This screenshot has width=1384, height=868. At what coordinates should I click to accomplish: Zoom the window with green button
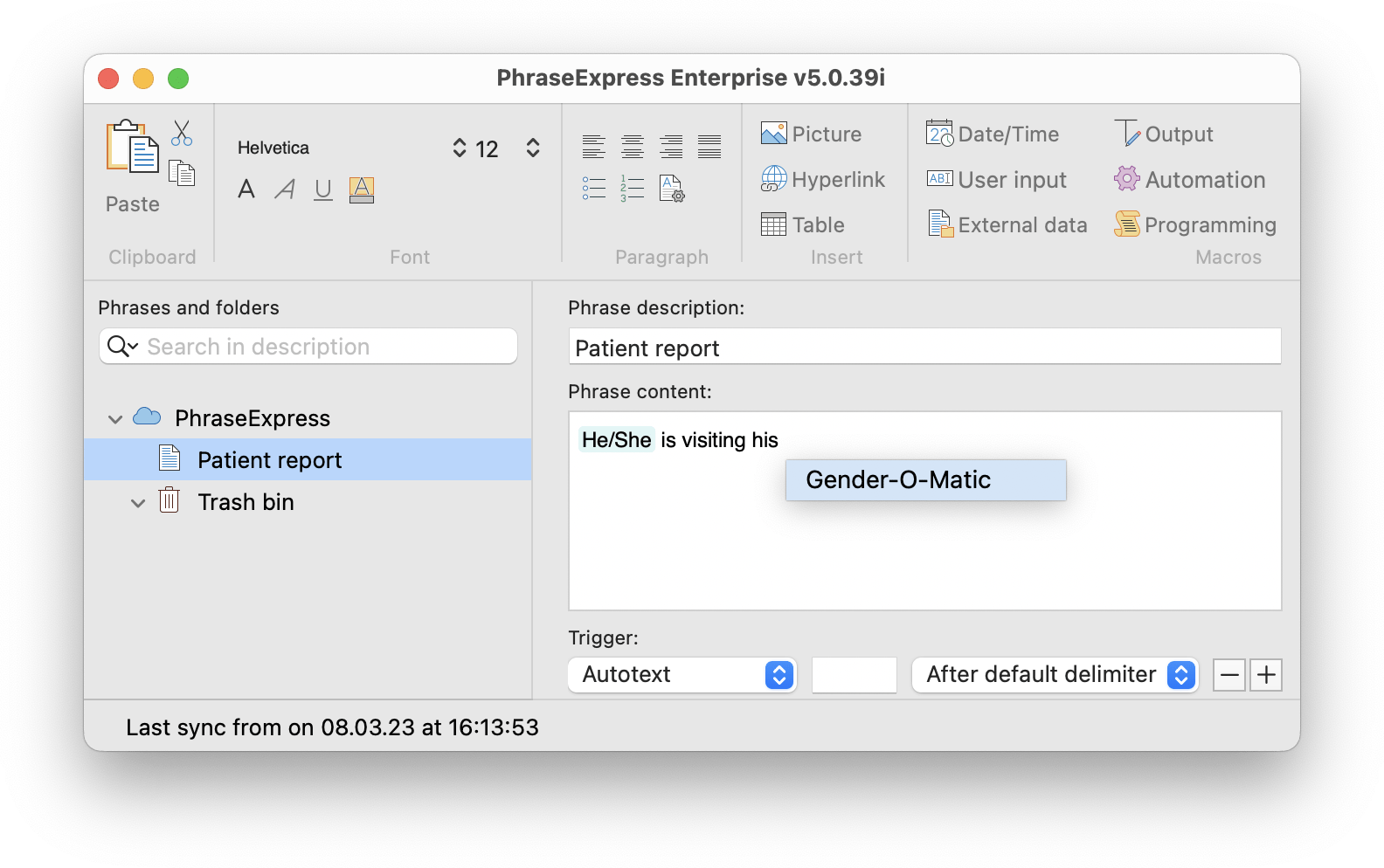[178, 79]
